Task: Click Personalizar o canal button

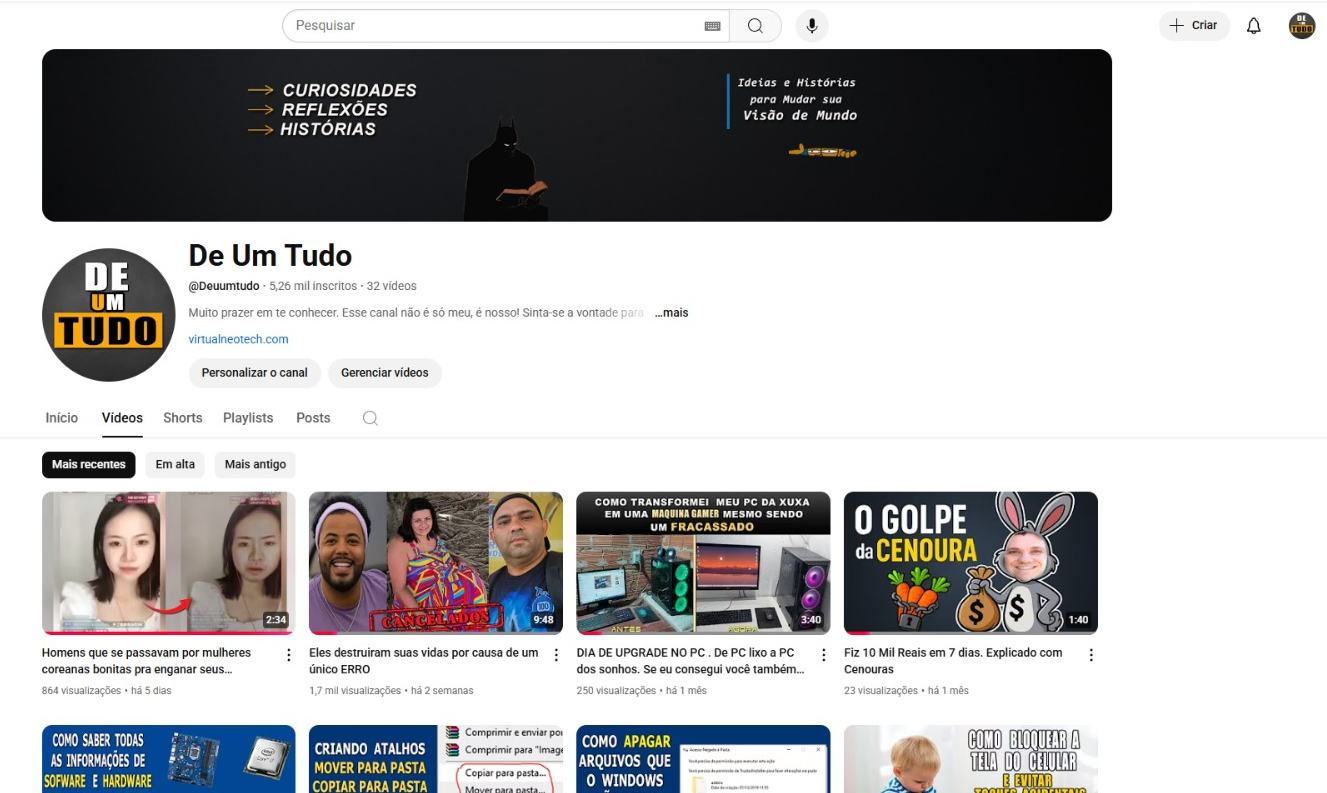Action: [x=255, y=373]
